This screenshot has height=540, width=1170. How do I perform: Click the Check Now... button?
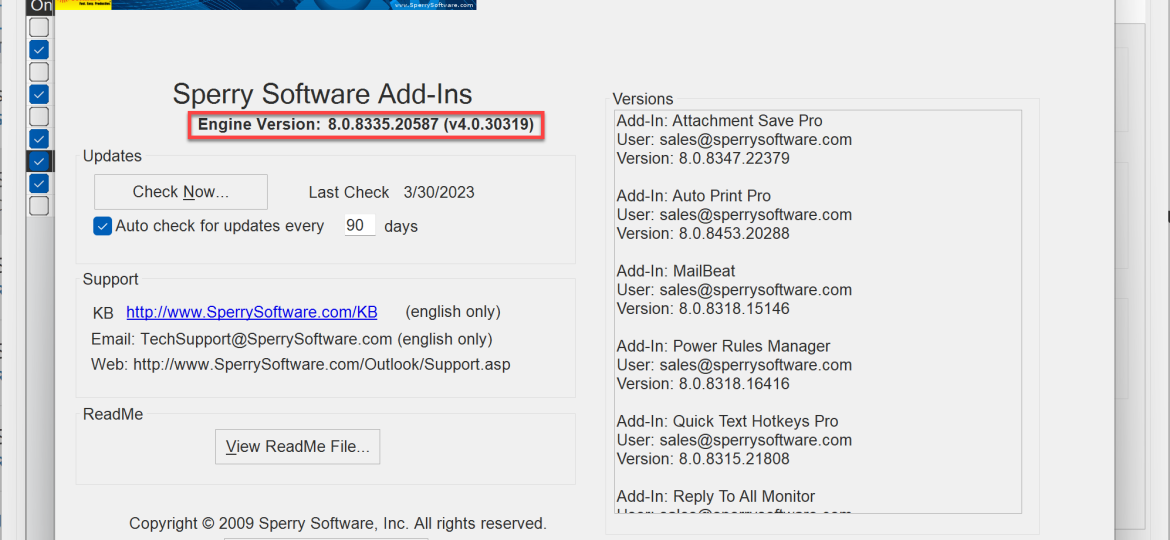click(x=181, y=192)
